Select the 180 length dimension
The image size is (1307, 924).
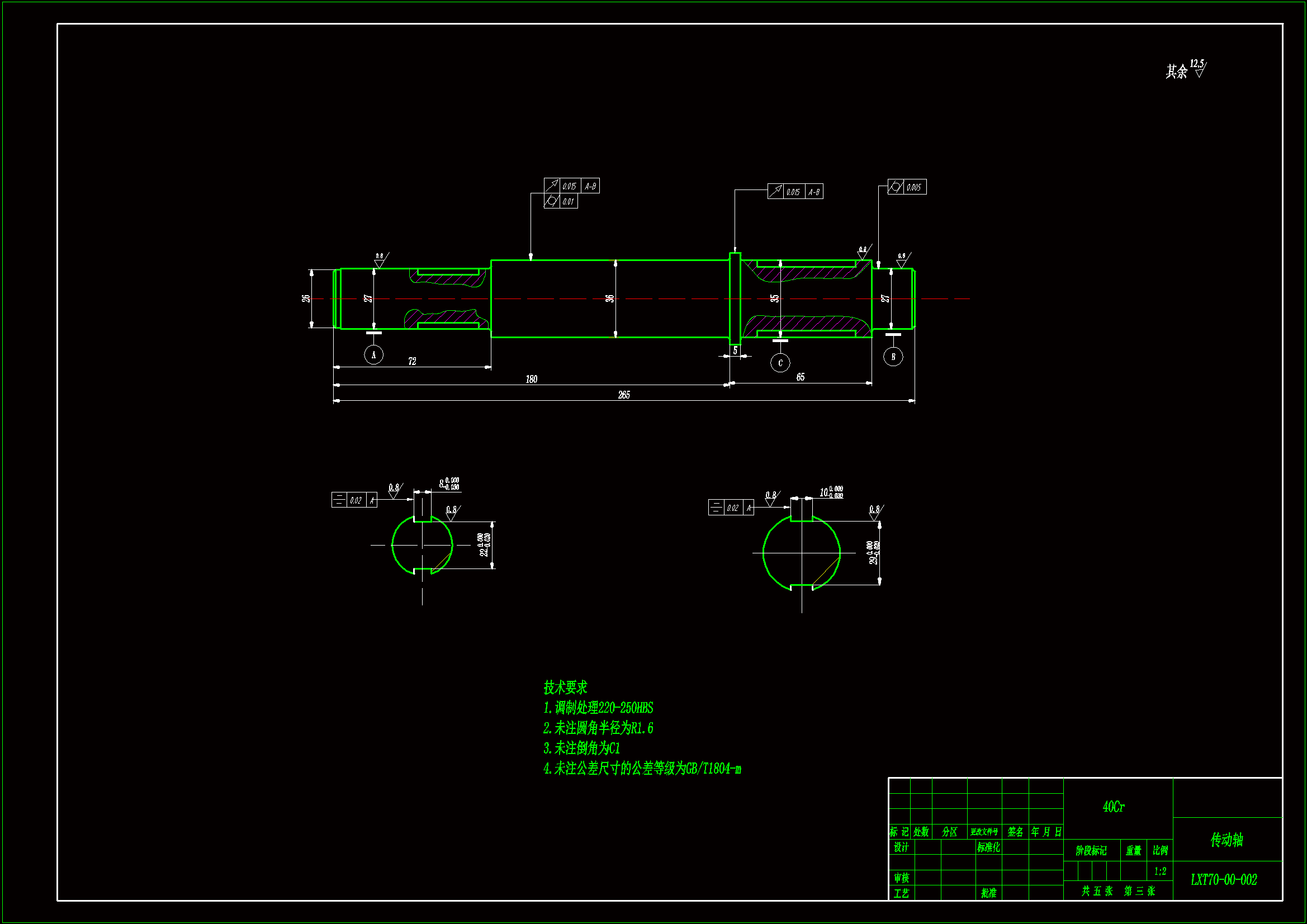[x=531, y=379]
